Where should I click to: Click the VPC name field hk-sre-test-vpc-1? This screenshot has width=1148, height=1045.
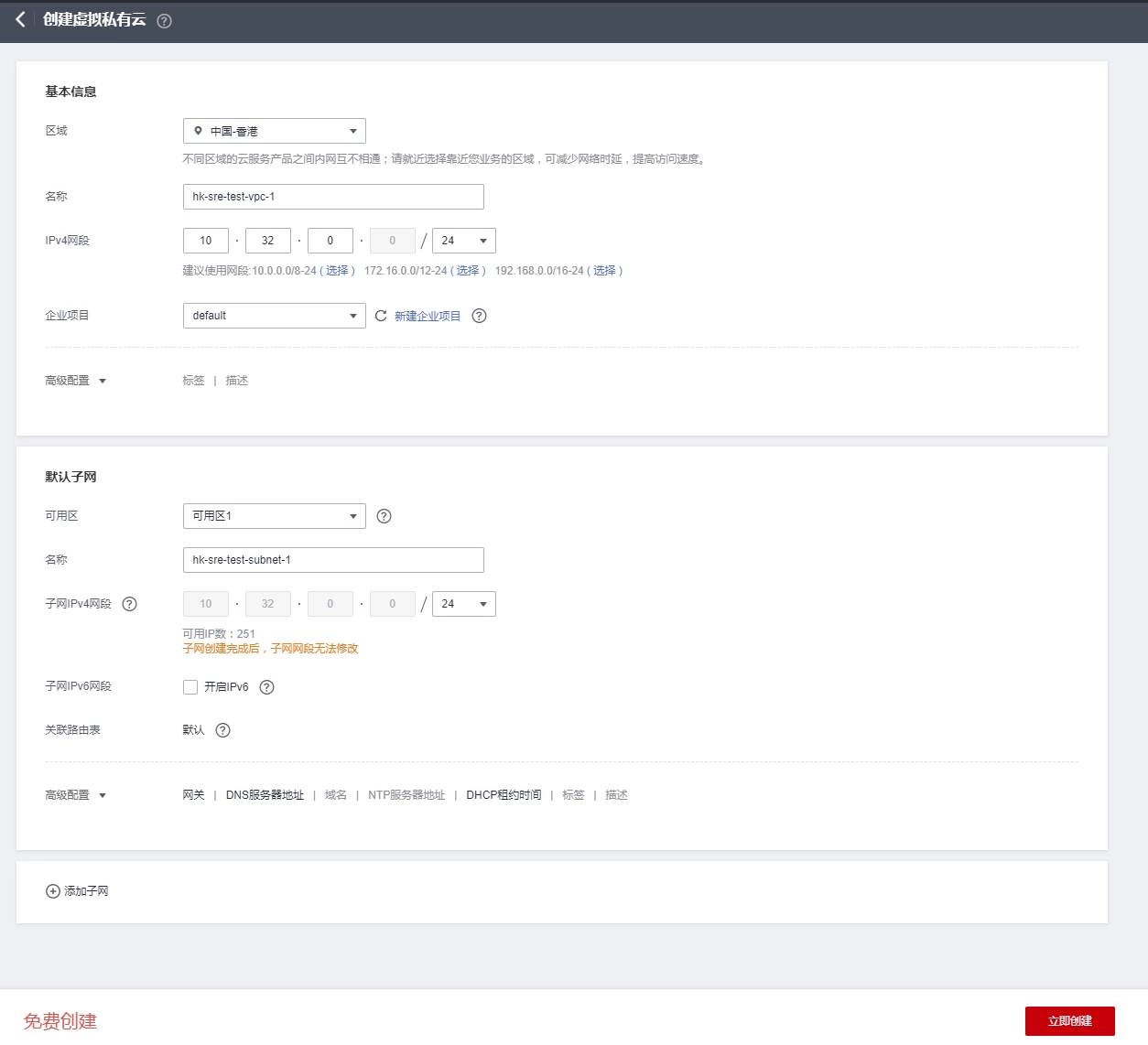pos(333,197)
